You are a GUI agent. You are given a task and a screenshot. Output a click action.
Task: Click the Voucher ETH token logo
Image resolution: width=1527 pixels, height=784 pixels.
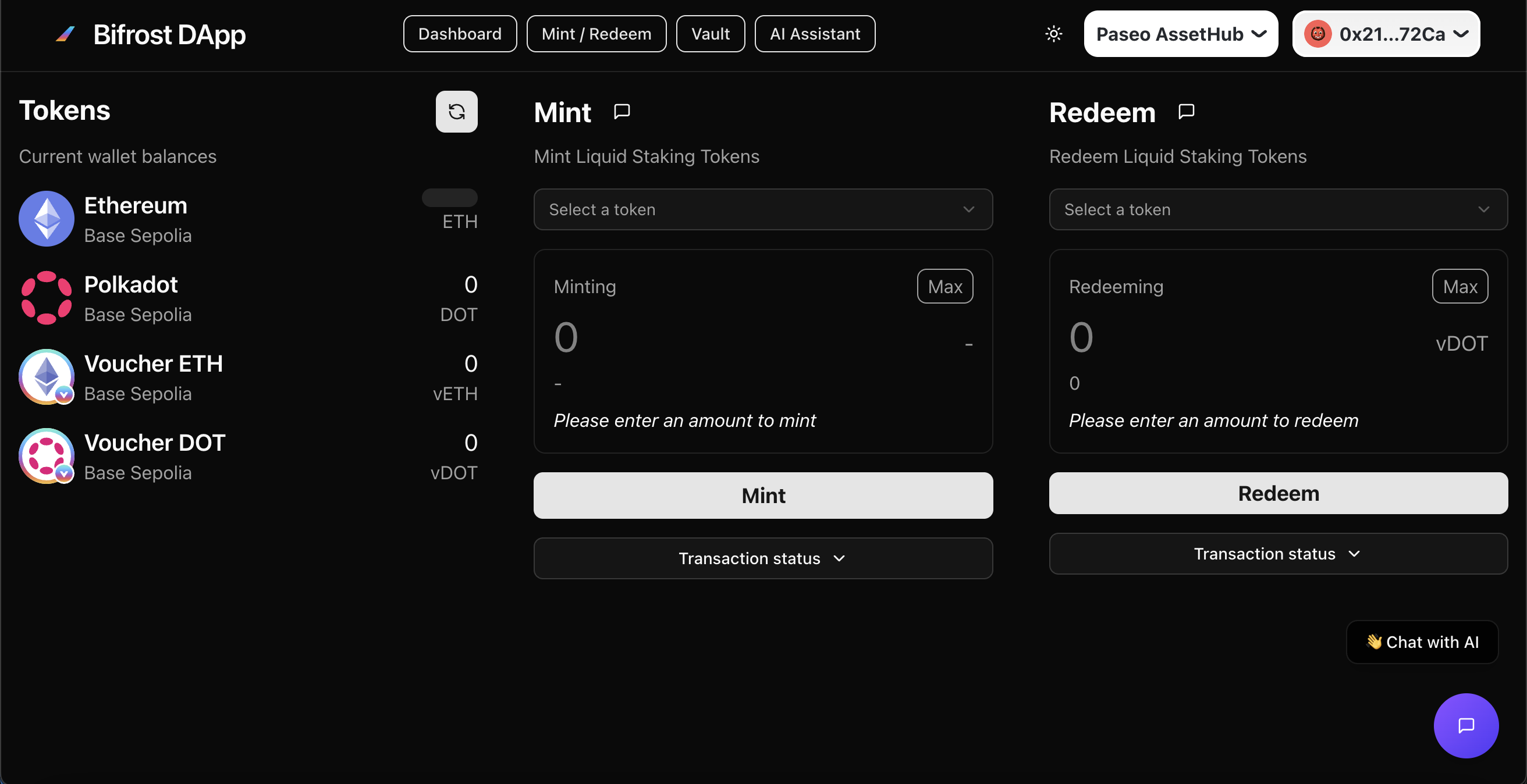coord(46,377)
